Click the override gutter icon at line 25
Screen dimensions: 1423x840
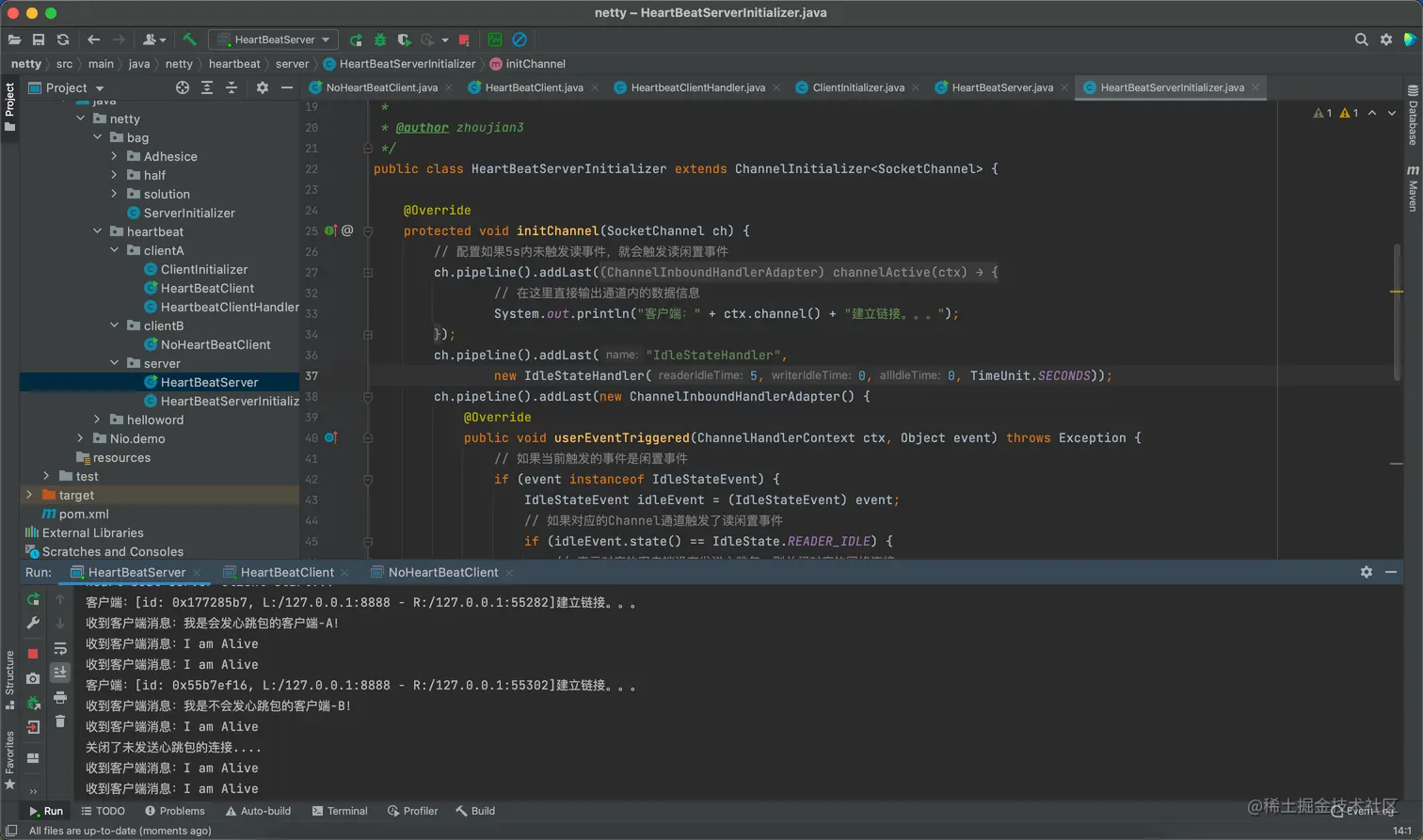(x=330, y=230)
